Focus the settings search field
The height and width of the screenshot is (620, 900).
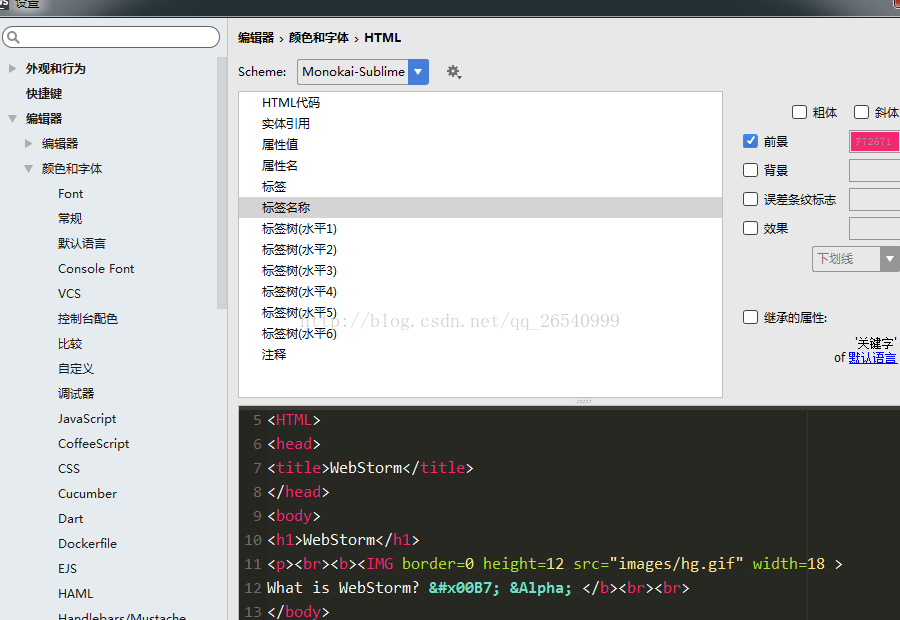pos(111,37)
